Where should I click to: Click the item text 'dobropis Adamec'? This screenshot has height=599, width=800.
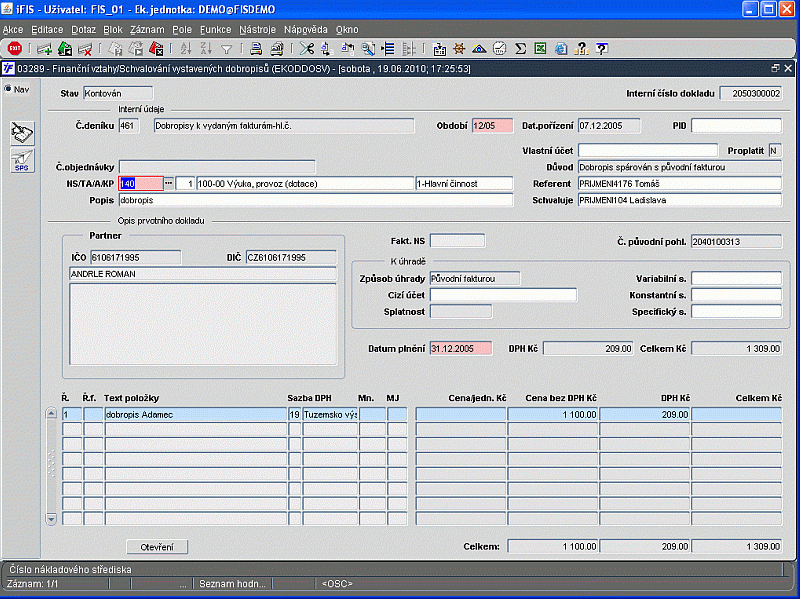139,415
